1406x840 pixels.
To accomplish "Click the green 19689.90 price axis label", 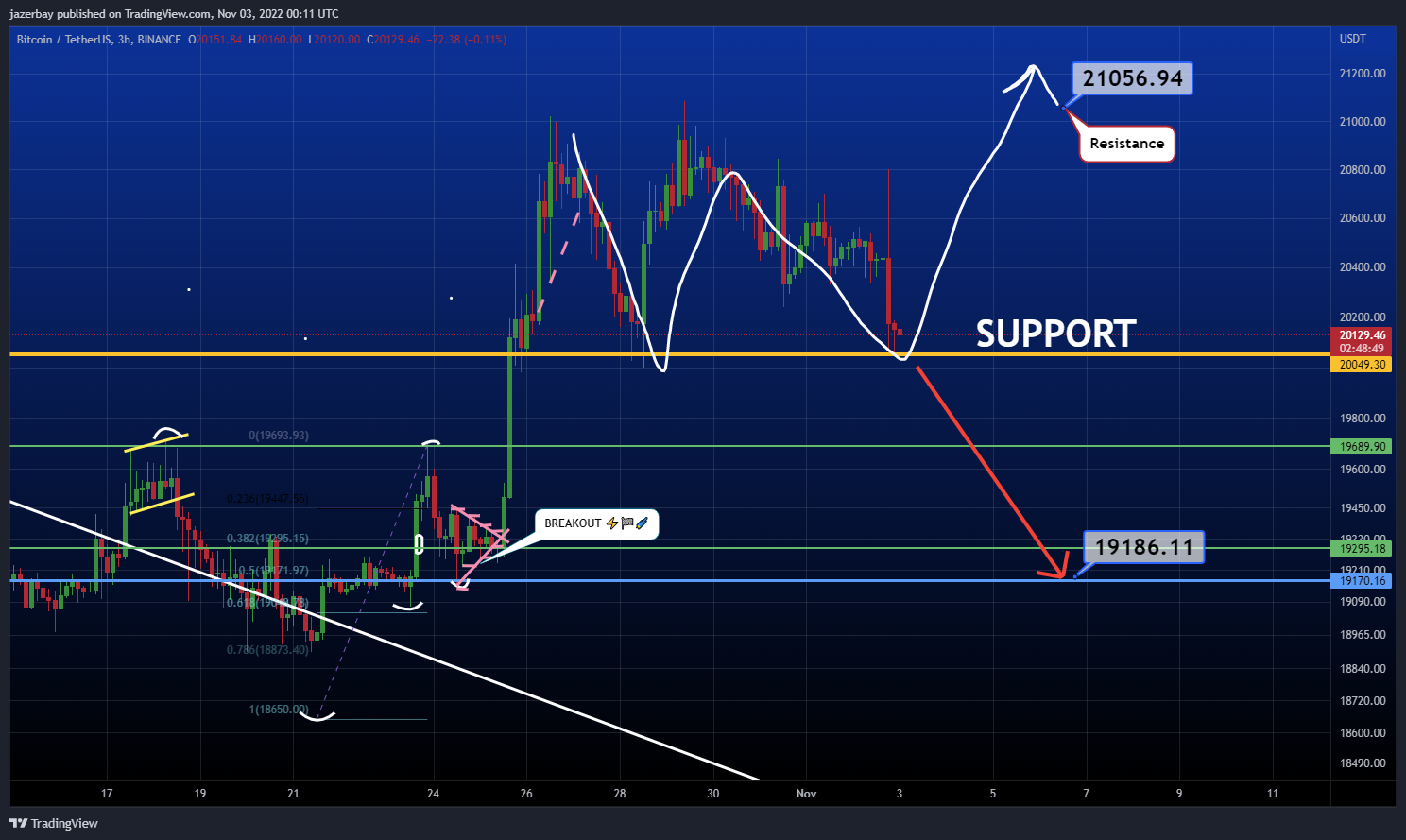I will click(x=1362, y=447).
